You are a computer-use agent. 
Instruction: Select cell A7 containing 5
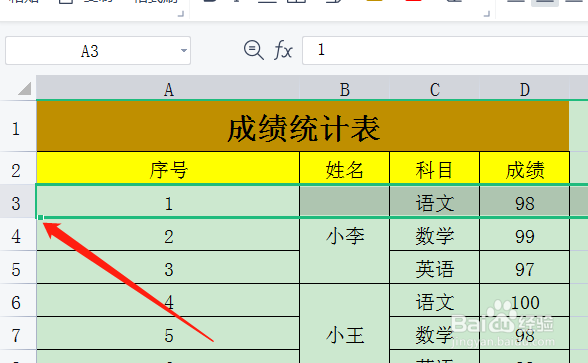point(168,333)
